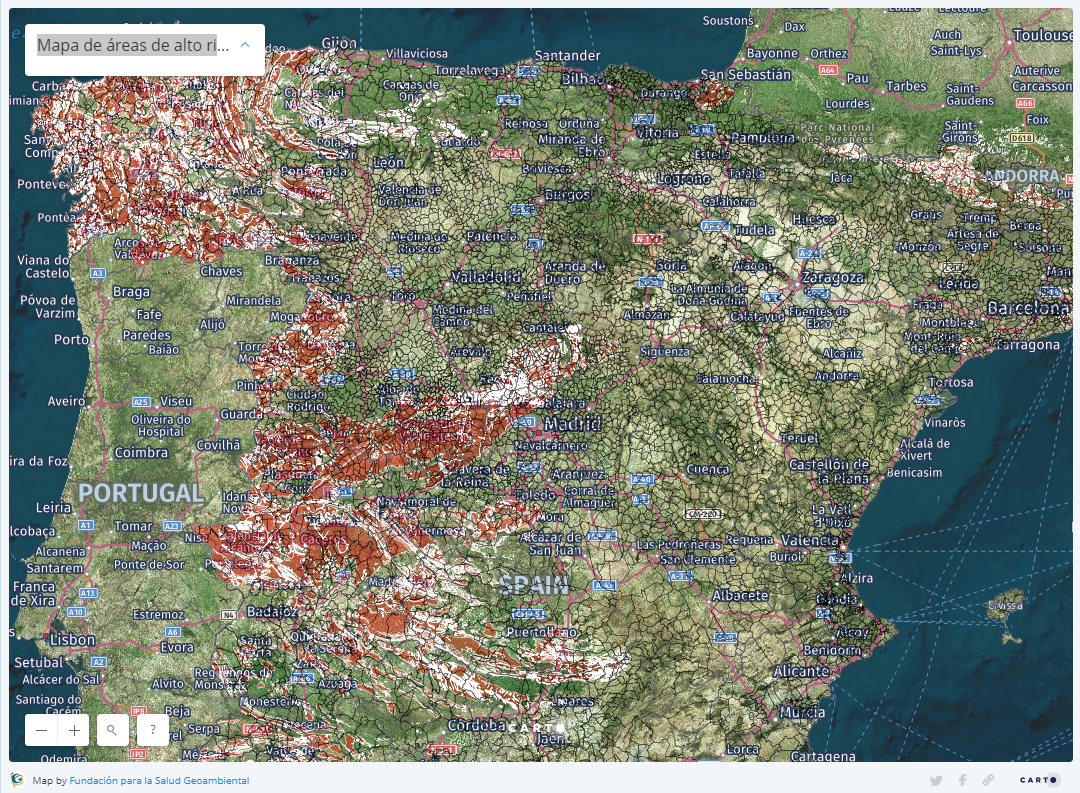Open the map search tool
Image resolution: width=1080 pixels, height=793 pixels.
pyautogui.click(x=112, y=730)
